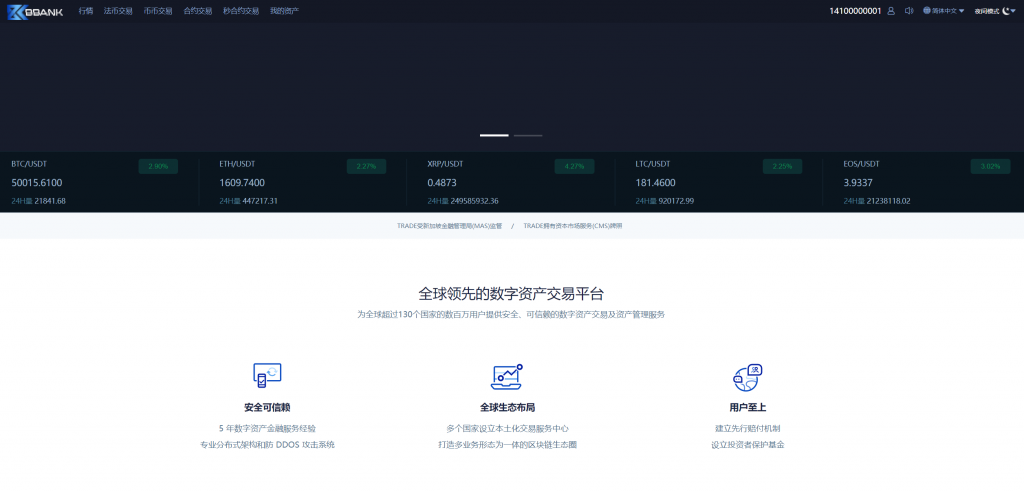Click 多个国家设立本土化交易服务中心 text

pyautogui.click(x=507, y=429)
